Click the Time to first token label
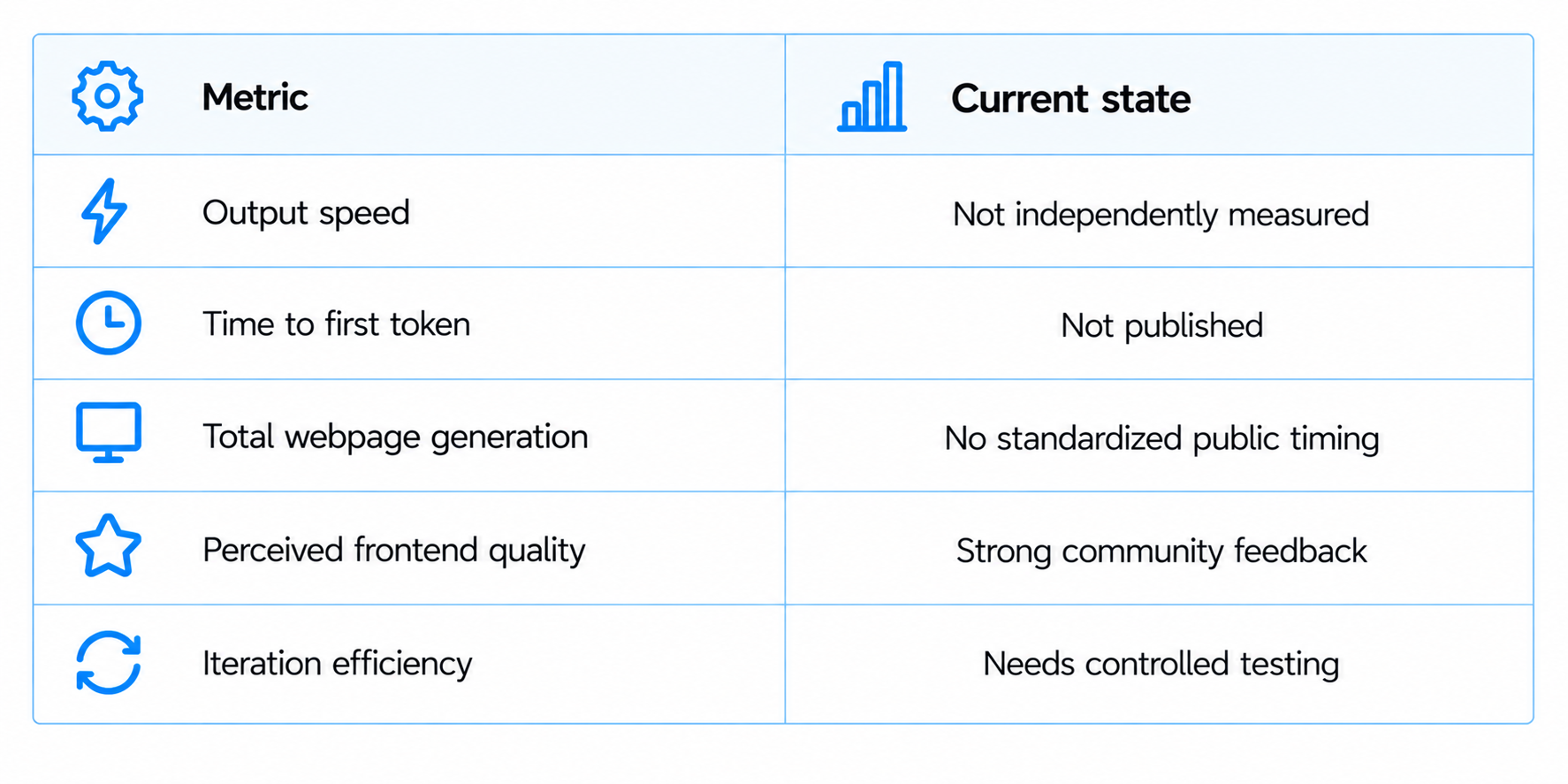 click(336, 324)
